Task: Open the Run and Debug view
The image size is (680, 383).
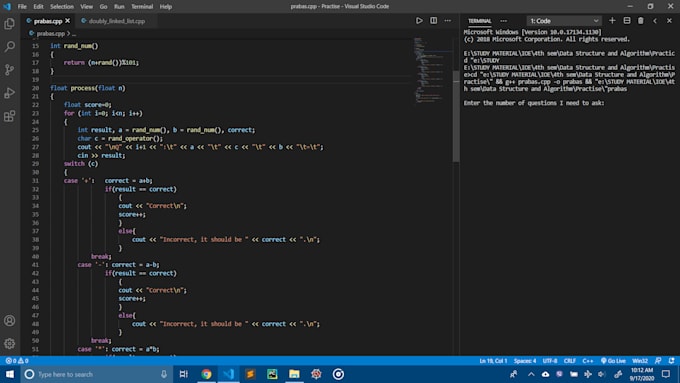Action: [x=10, y=93]
